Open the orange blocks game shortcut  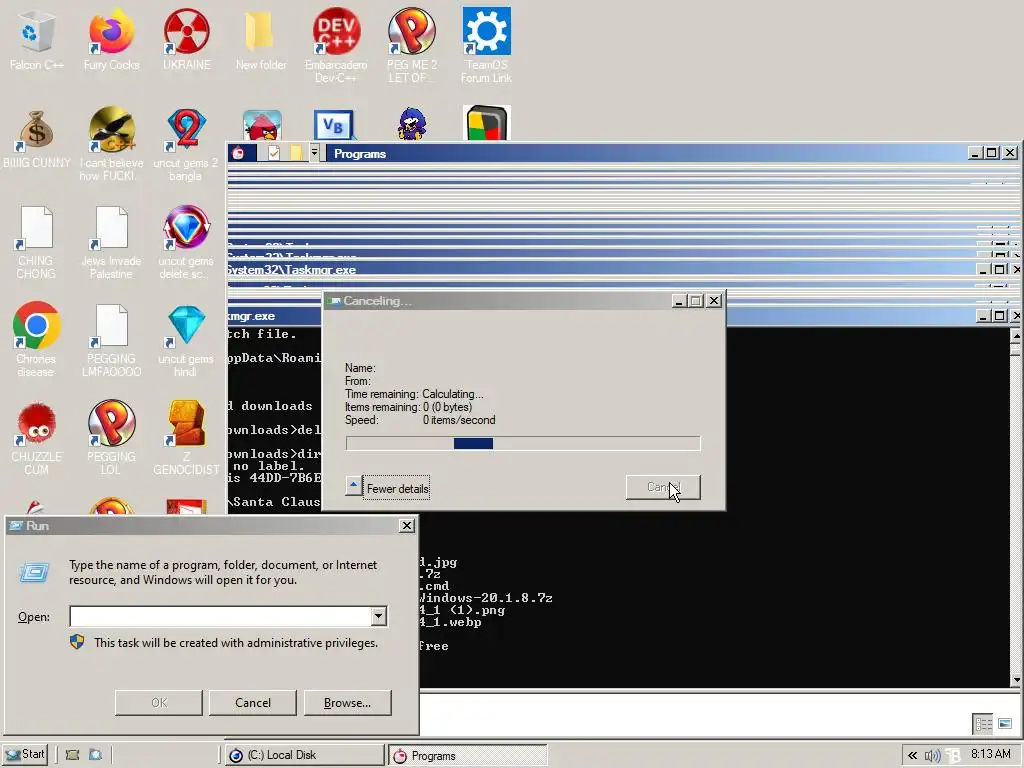[x=187, y=423]
